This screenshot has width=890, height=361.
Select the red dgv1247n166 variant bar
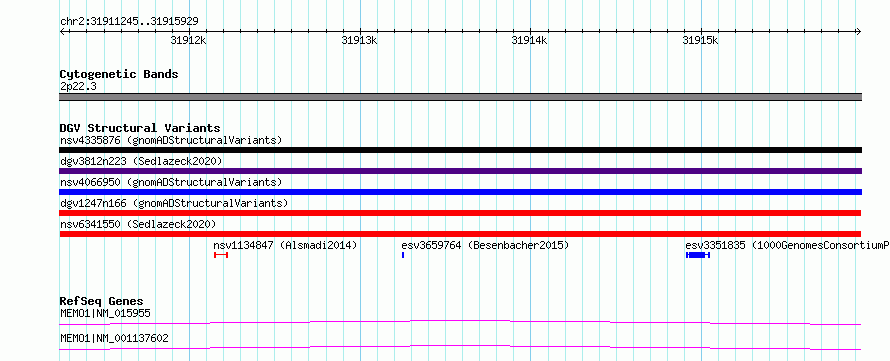coord(460,213)
